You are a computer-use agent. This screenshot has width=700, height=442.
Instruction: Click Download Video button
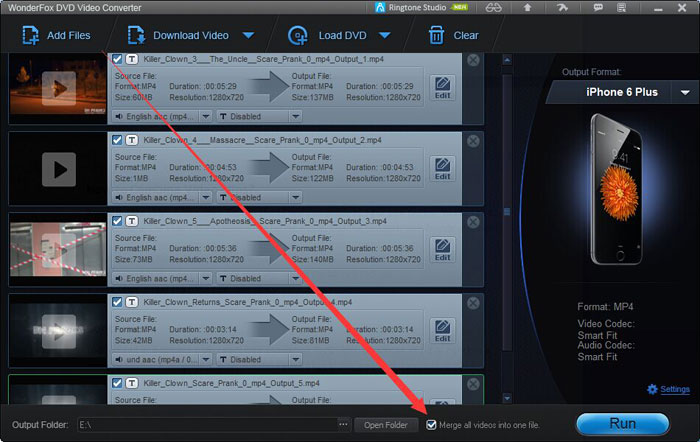[178, 35]
